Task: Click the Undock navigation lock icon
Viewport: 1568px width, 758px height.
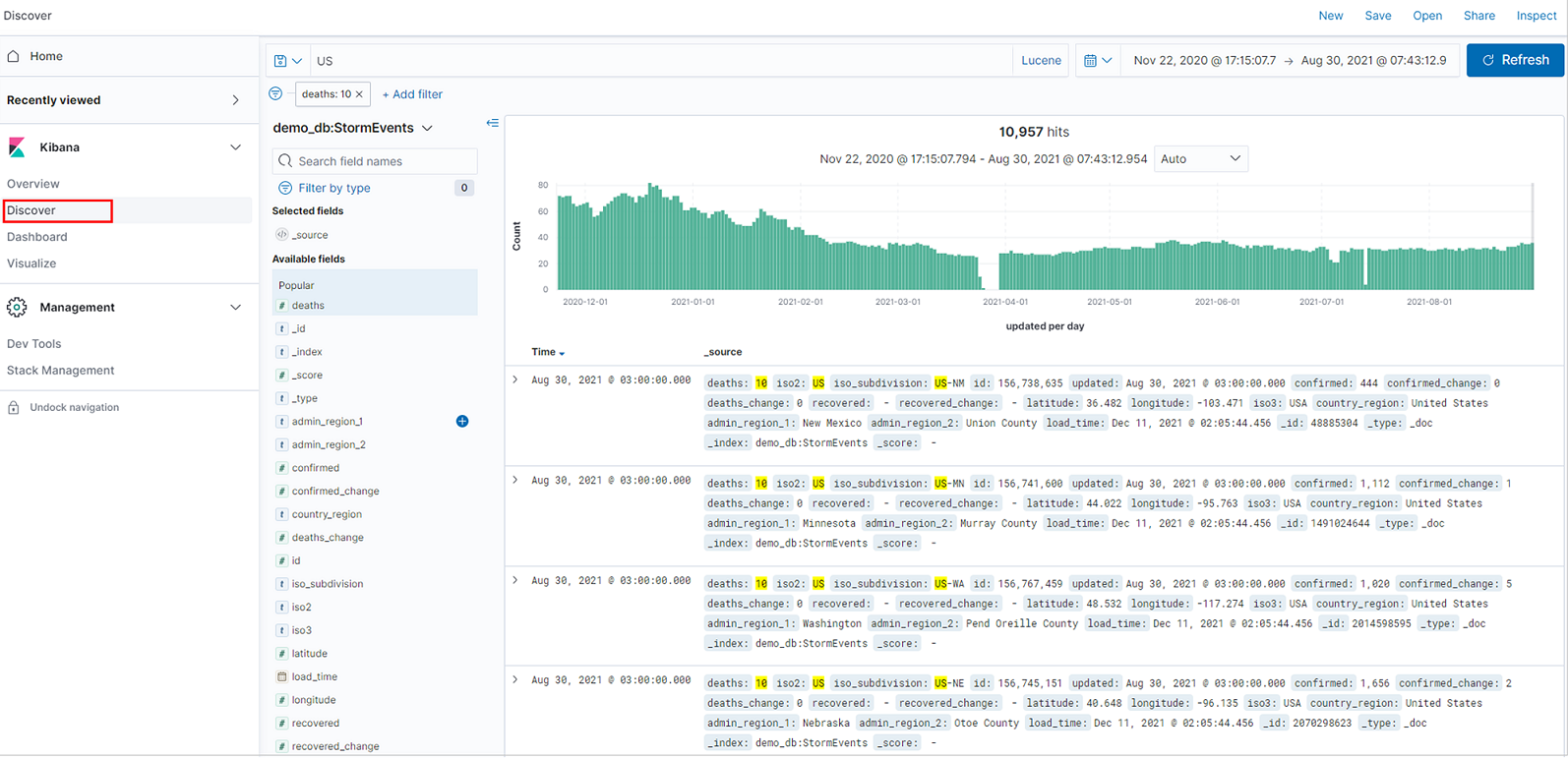Action: 14,408
